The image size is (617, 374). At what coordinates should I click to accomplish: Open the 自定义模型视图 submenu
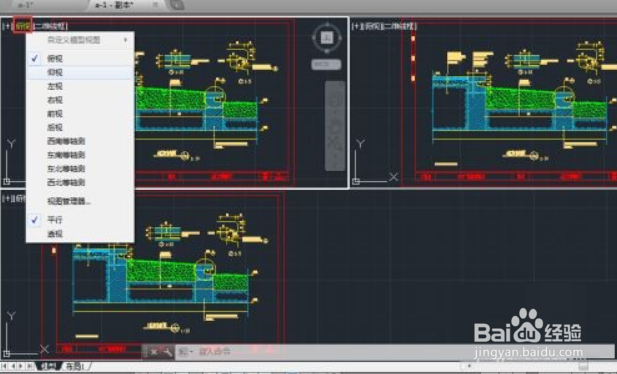coord(80,40)
